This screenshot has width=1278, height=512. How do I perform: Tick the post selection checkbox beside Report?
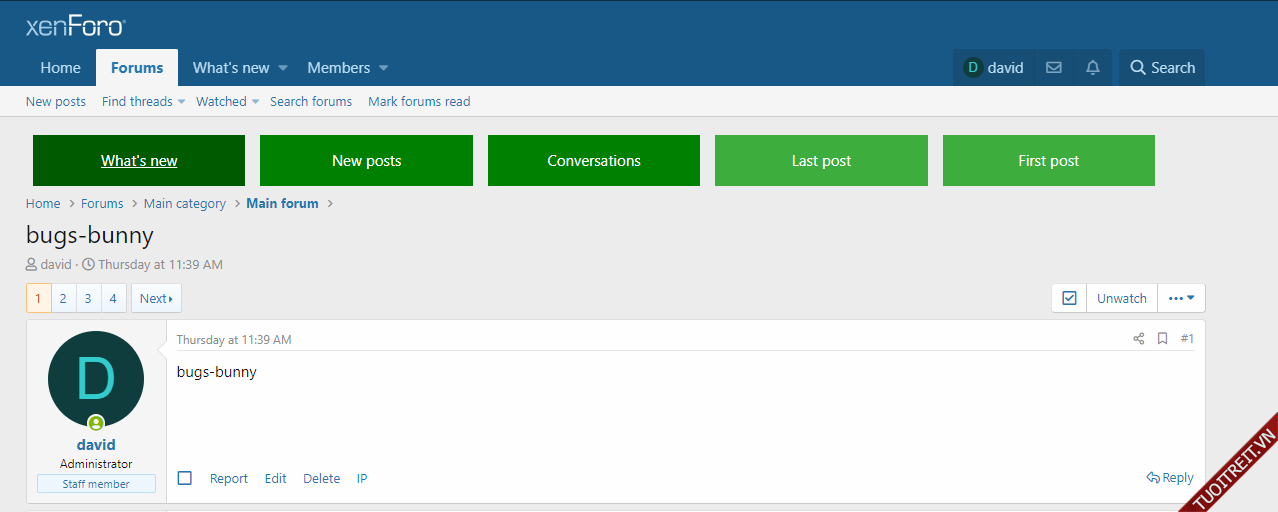[x=185, y=478]
